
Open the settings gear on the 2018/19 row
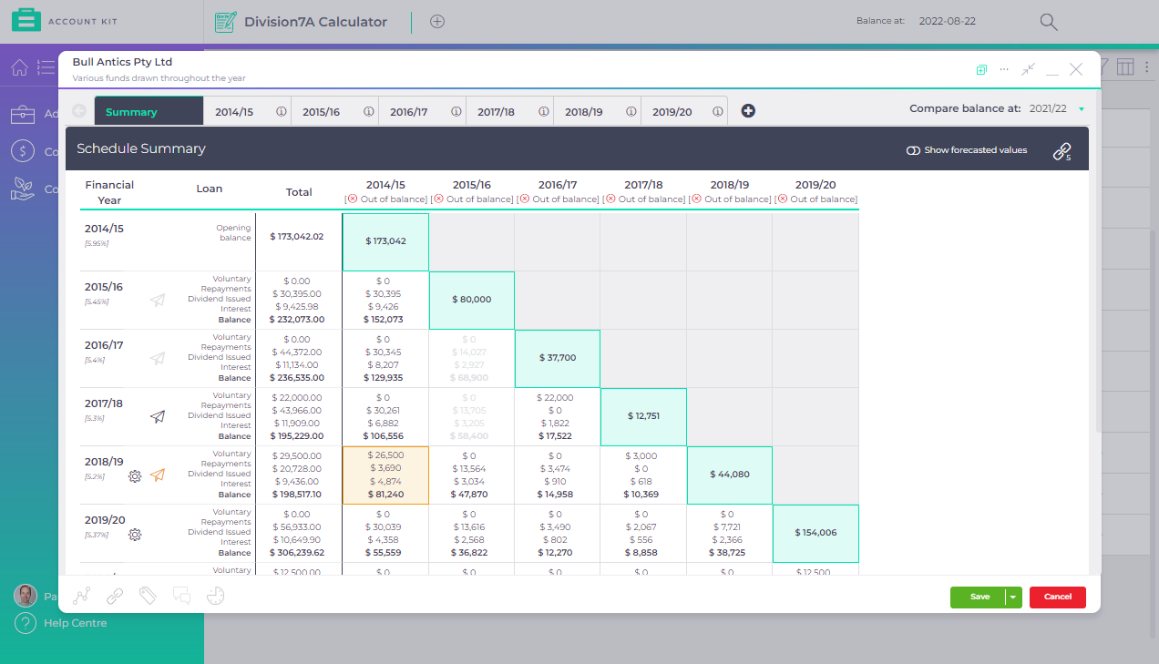[135, 477]
